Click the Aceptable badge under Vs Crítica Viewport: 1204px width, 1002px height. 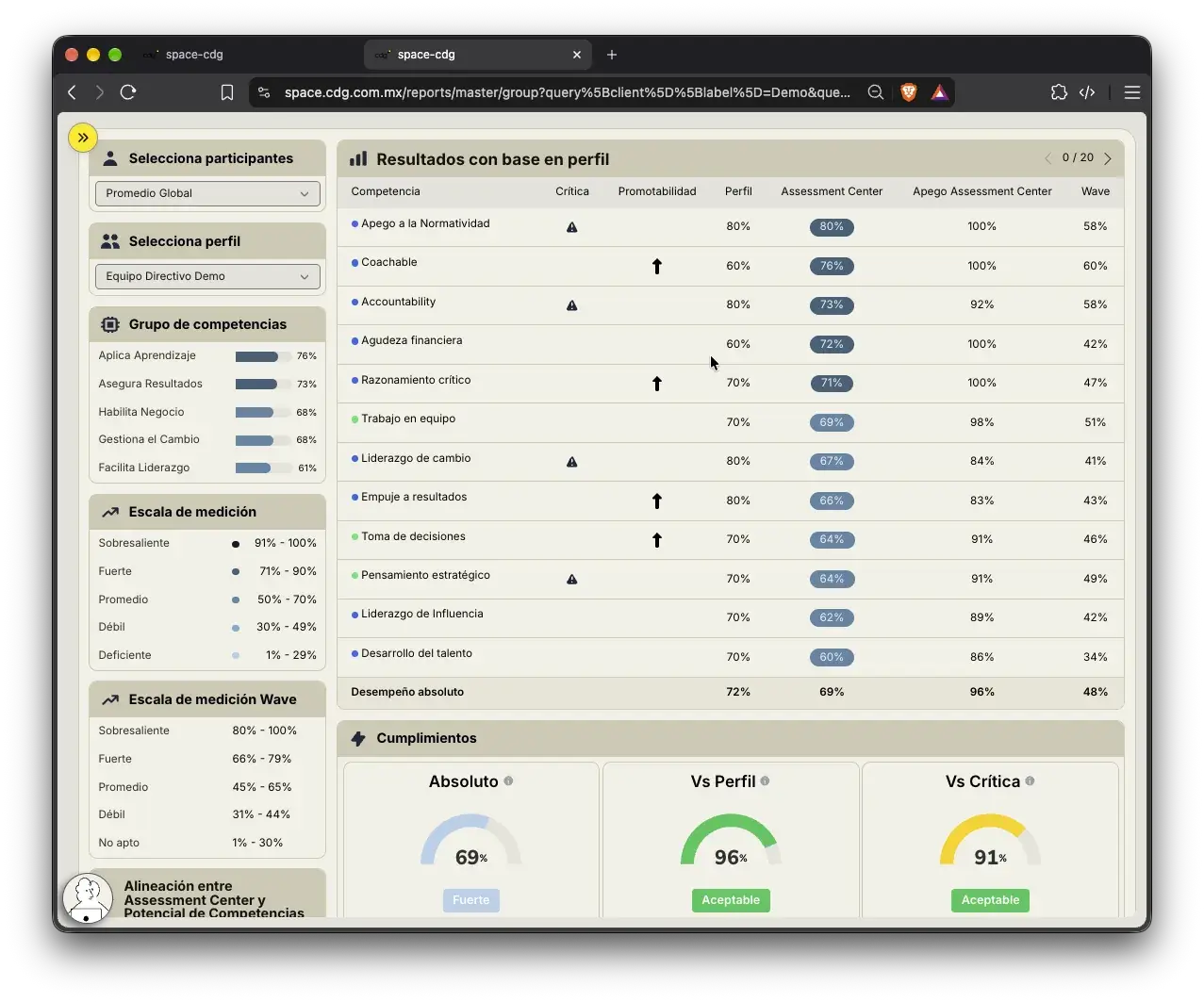pos(990,900)
